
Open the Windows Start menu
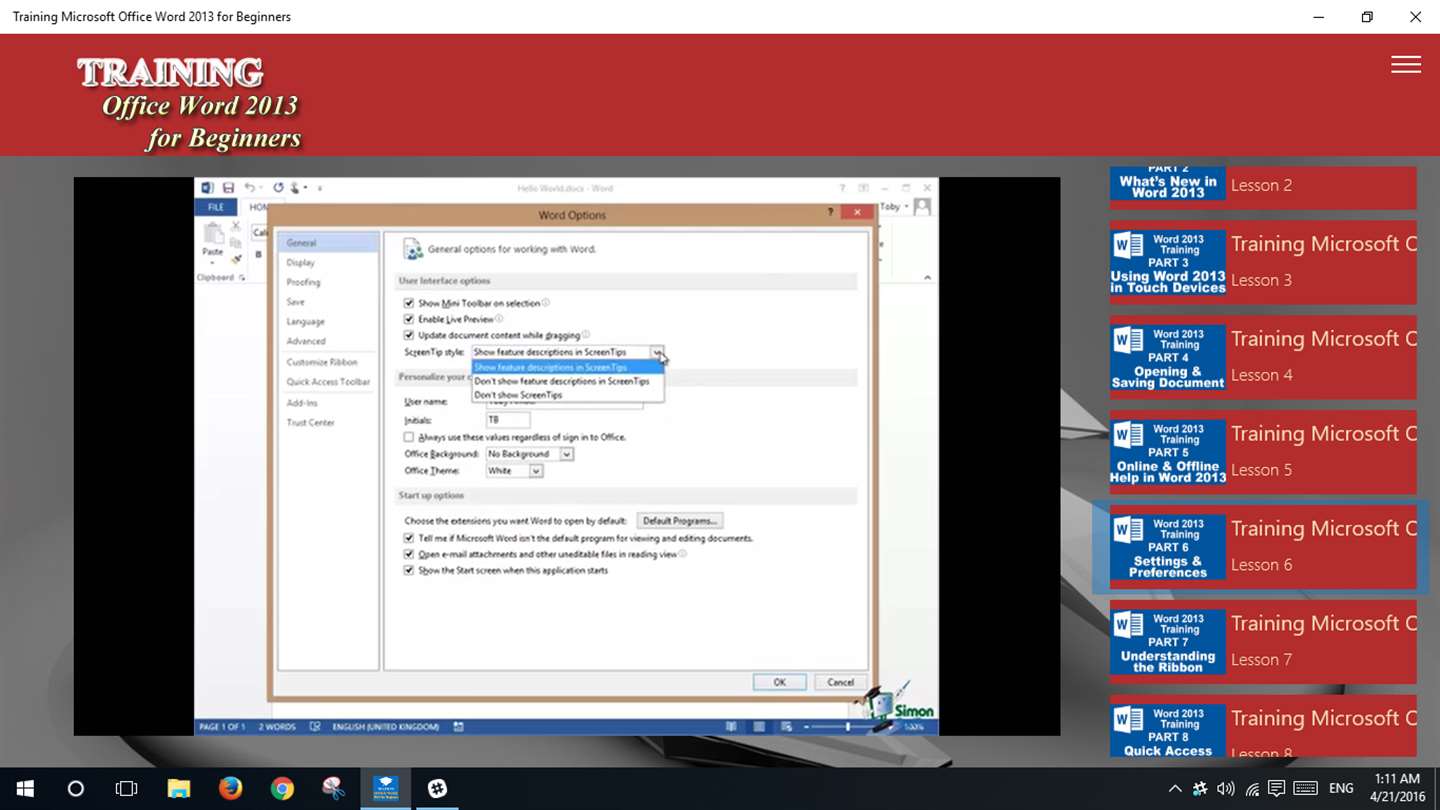pos(25,789)
